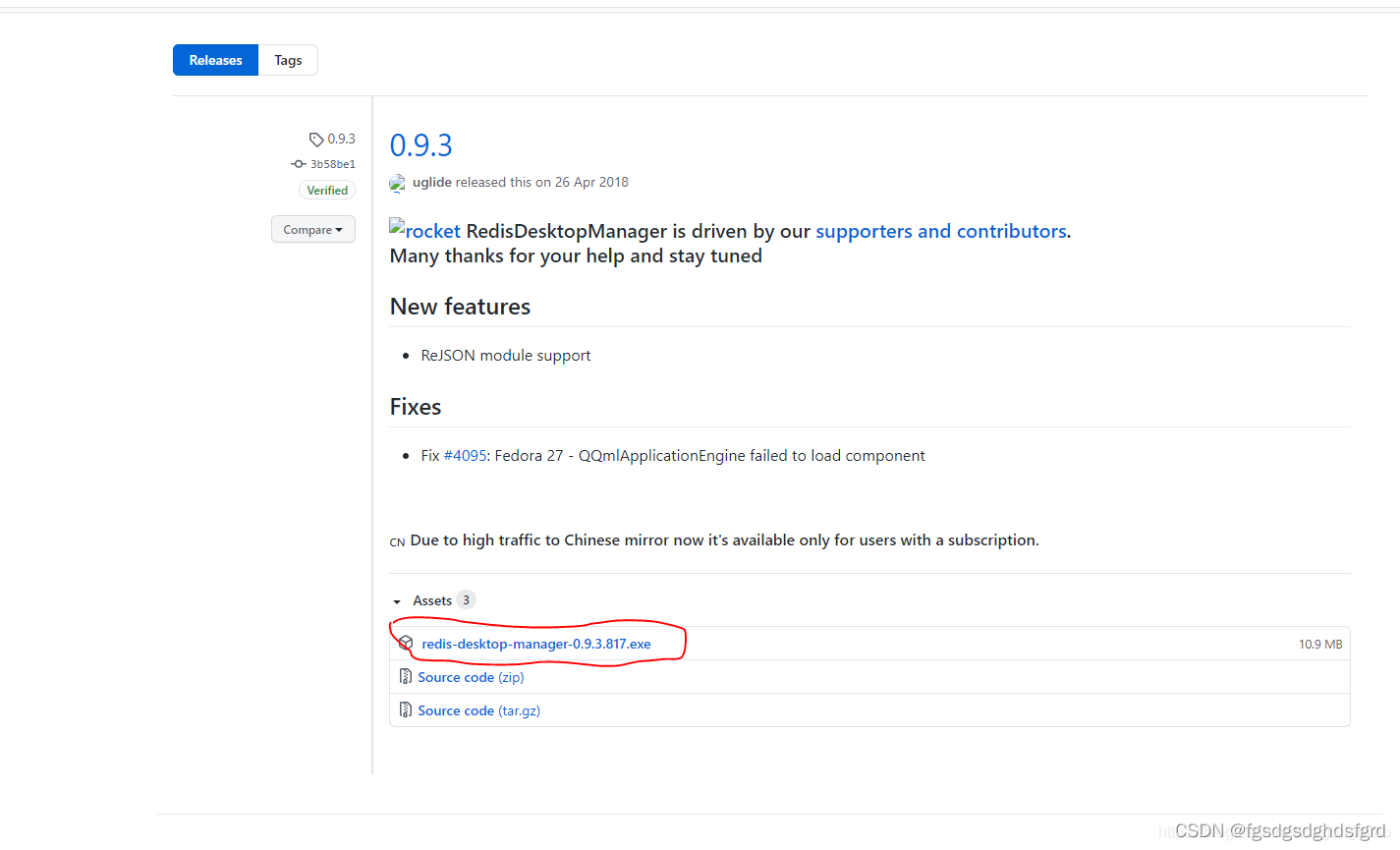Viewport: 1400px width, 850px height.
Task: Click the 26 Apr 2018 release date
Action: click(x=591, y=182)
